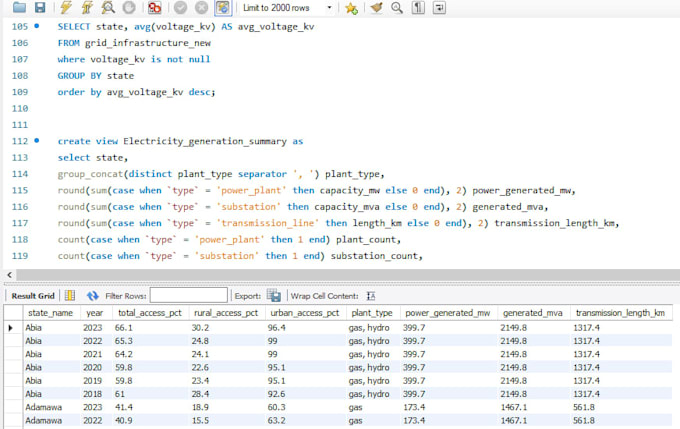Viewport: 680px width, 429px height.
Task: Open find panel with the magnifier icon
Action: click(x=397, y=7)
